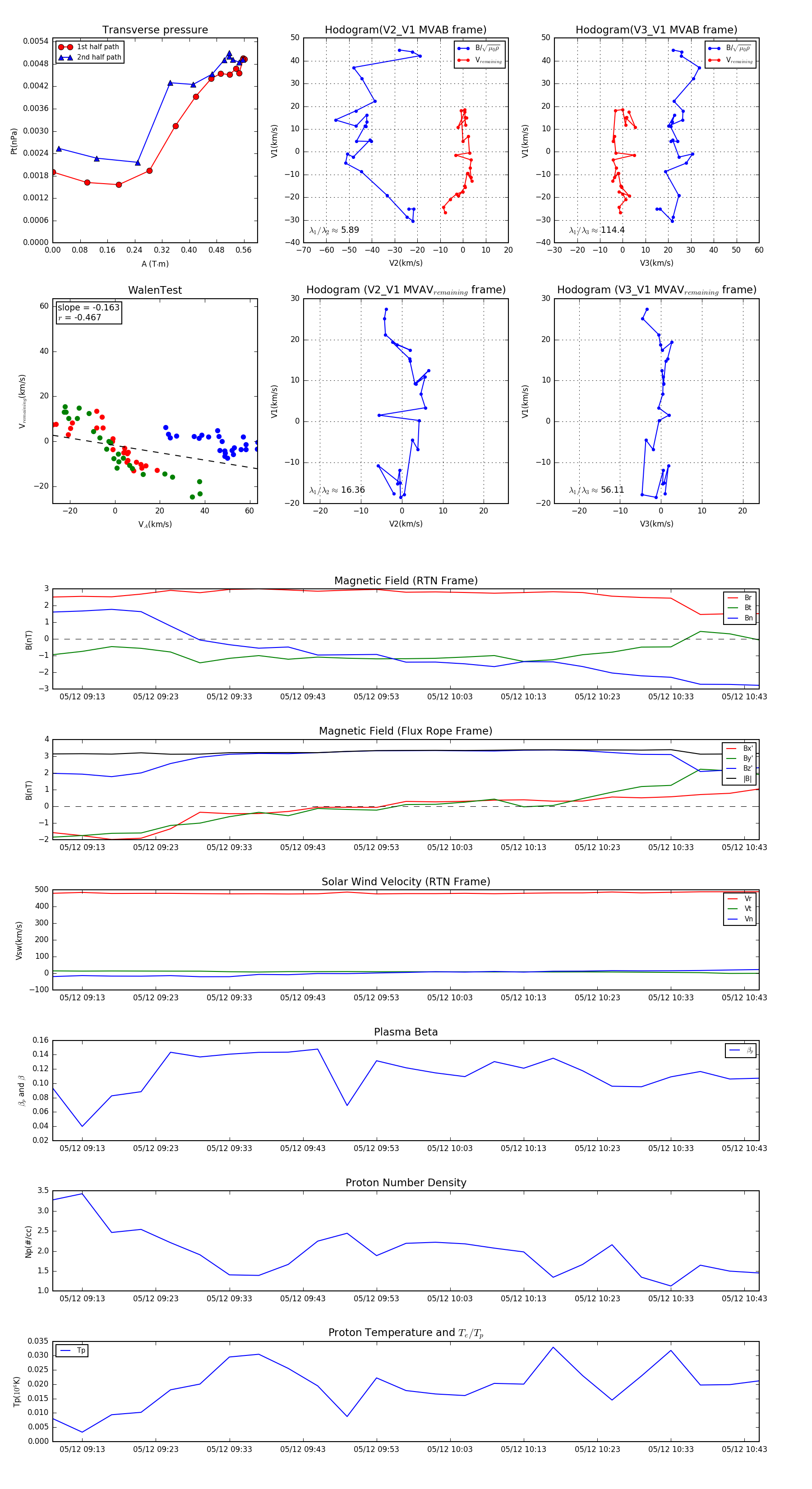812x1489 pixels.
Task: Select the |B| legend entry
Action: point(739,779)
